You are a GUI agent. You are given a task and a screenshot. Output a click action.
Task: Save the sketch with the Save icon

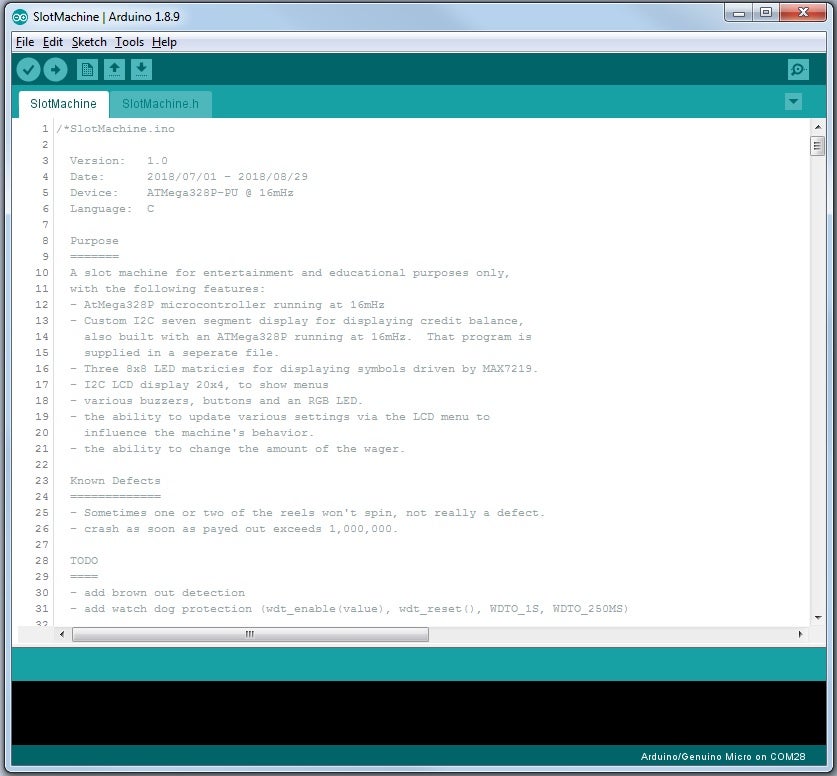tap(141, 69)
